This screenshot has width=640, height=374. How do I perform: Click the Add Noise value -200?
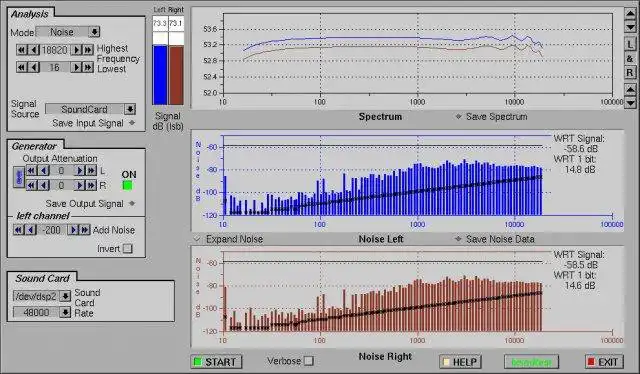52,230
